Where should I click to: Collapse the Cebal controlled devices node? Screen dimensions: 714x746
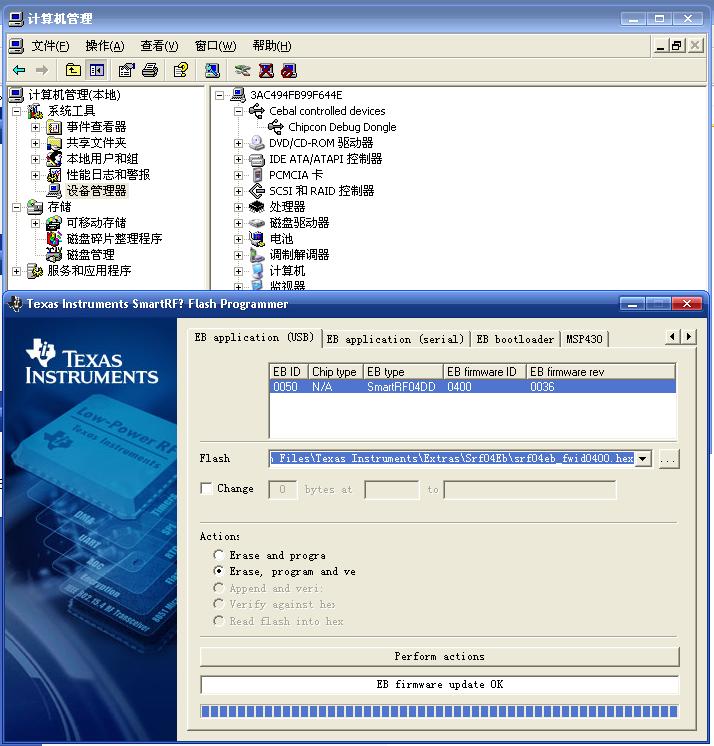(x=238, y=111)
